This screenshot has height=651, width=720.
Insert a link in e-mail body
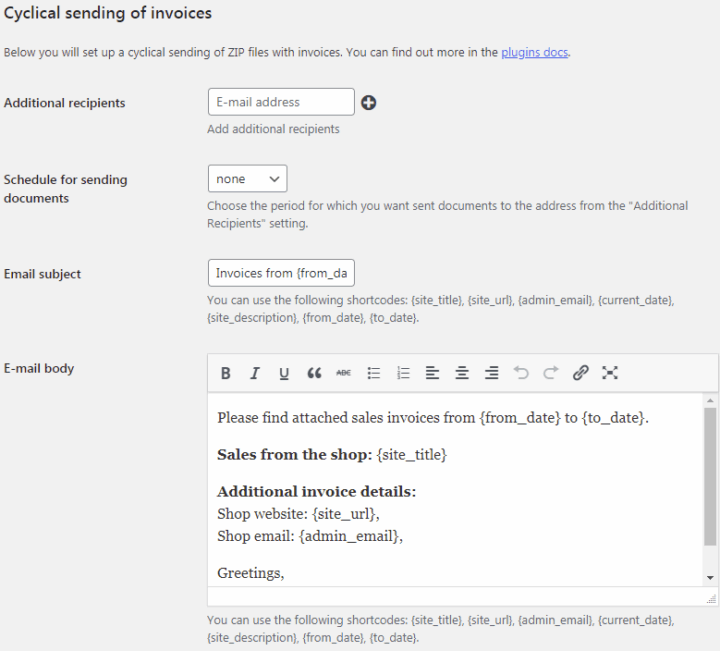[x=580, y=373]
